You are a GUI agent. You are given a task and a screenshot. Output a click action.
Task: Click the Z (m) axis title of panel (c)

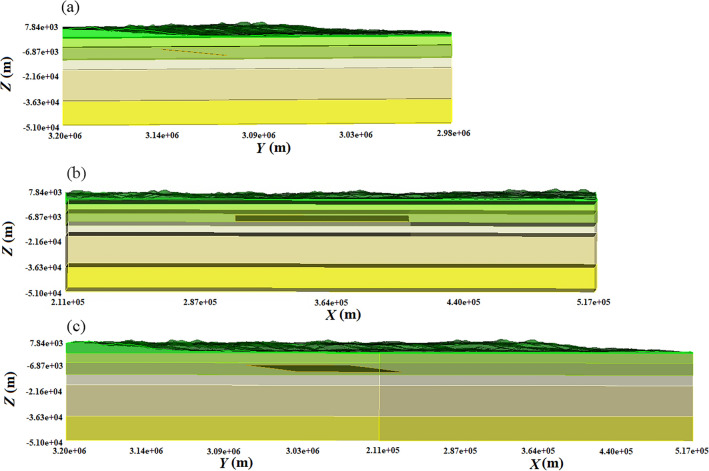tap(9, 389)
